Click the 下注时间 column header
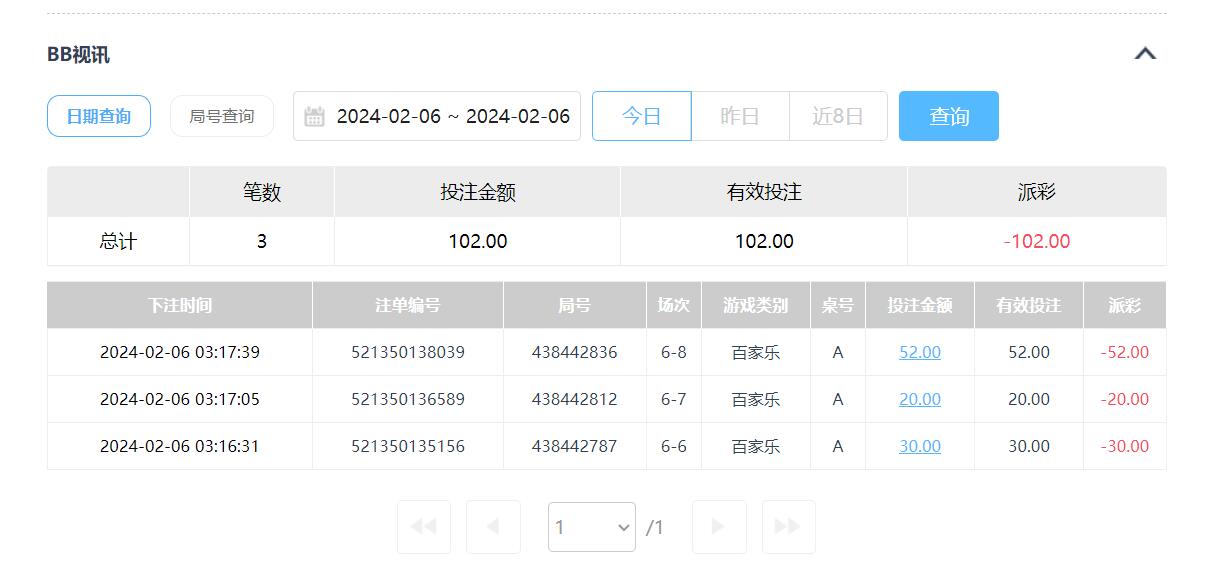The height and width of the screenshot is (566, 1218). tap(180, 306)
